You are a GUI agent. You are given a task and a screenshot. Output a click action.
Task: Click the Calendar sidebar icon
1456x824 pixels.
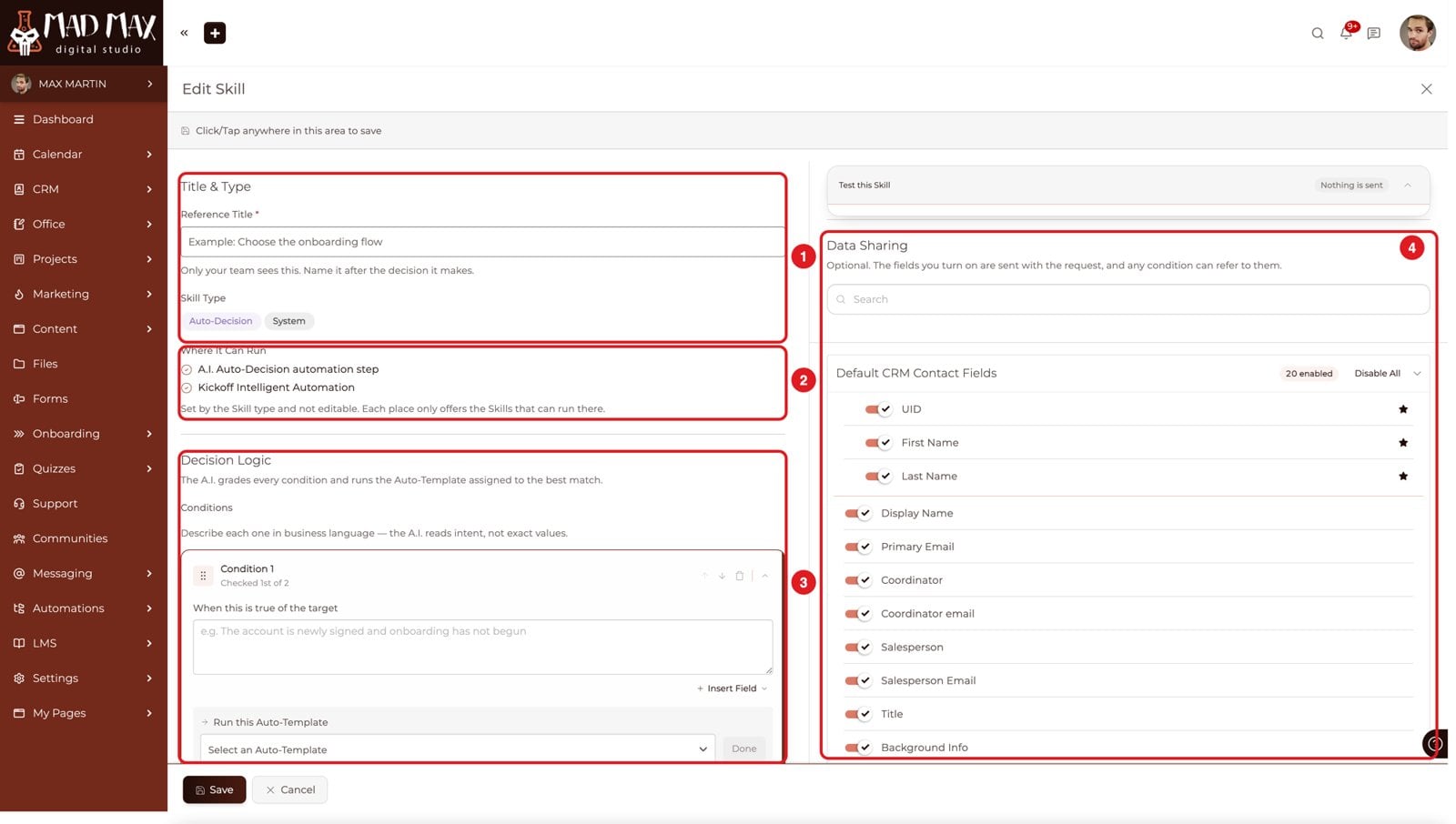[x=19, y=155]
